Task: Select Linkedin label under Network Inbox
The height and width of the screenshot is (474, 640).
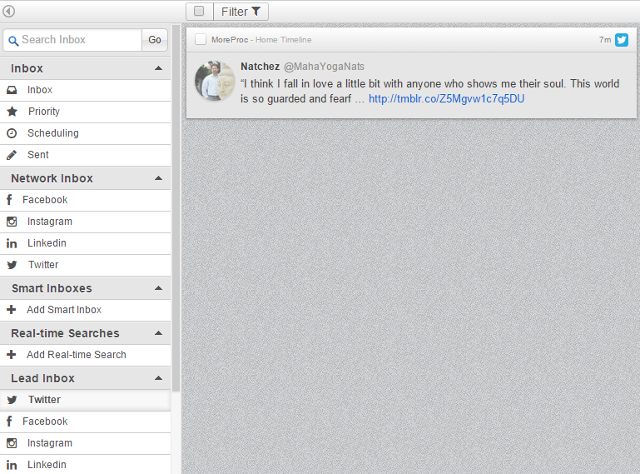Action: tap(47, 243)
